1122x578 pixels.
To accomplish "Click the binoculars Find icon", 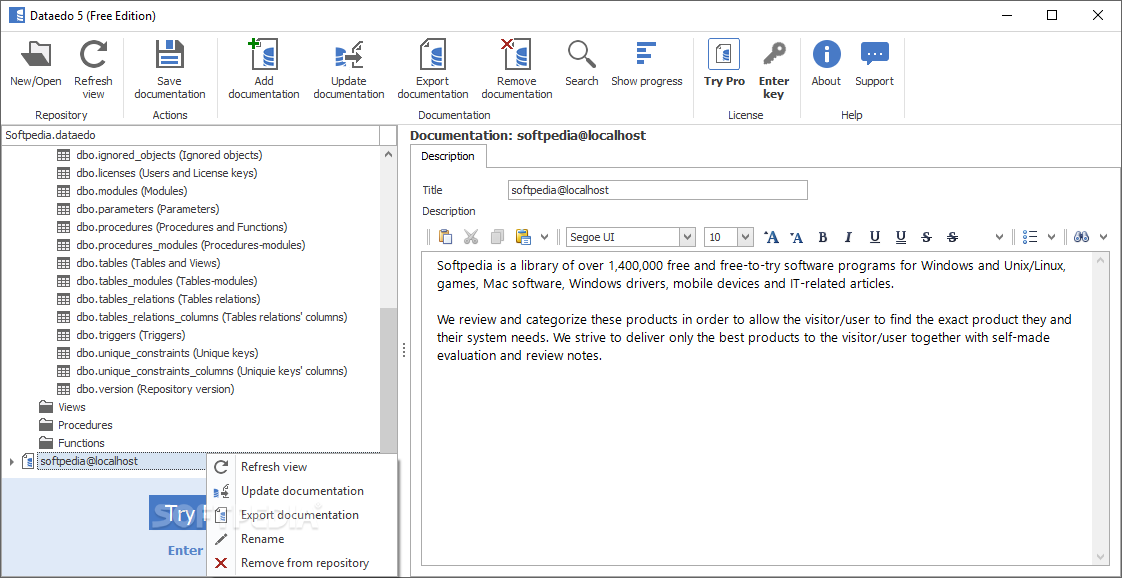I will [1081, 237].
